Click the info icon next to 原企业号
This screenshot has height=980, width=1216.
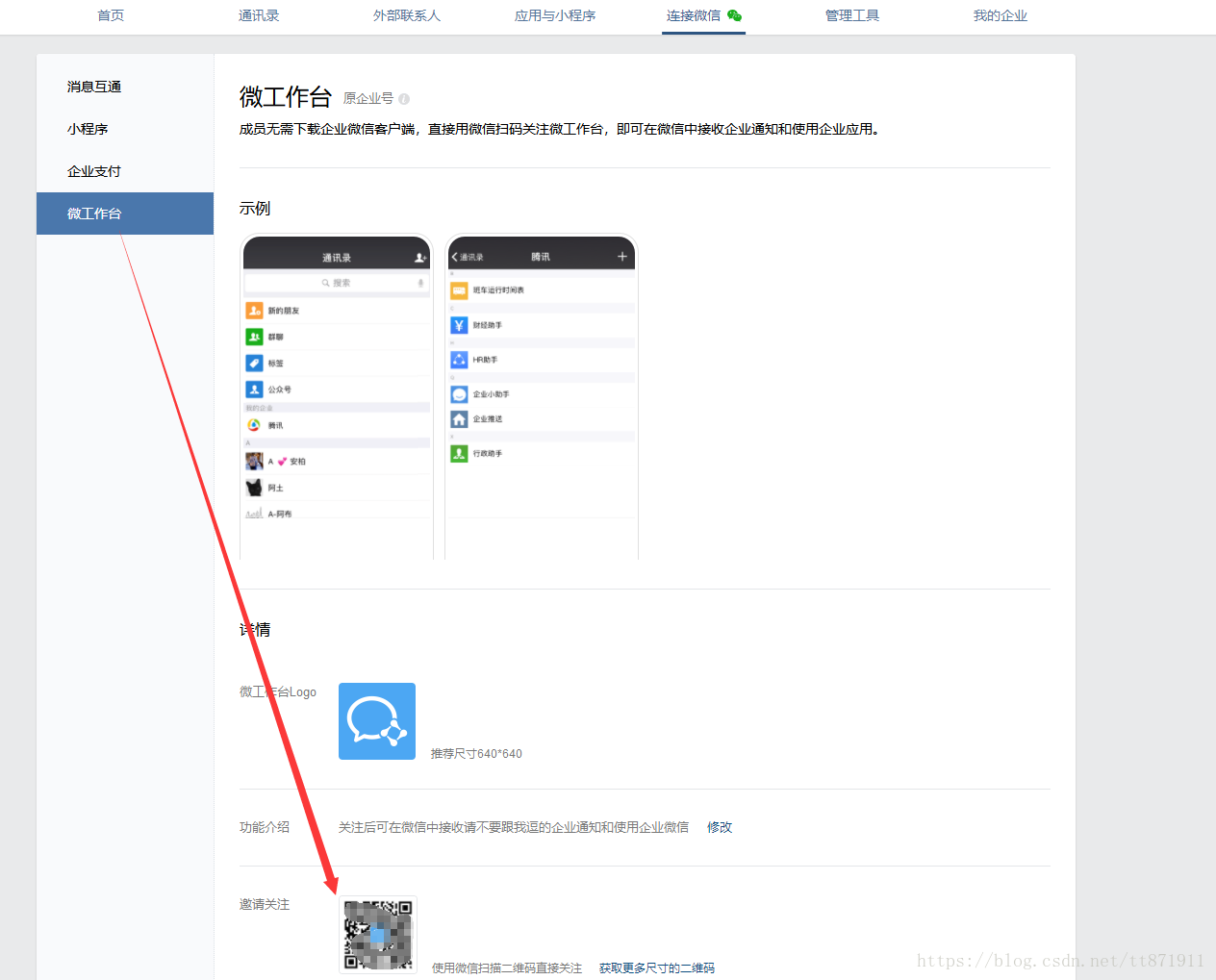coord(404,99)
